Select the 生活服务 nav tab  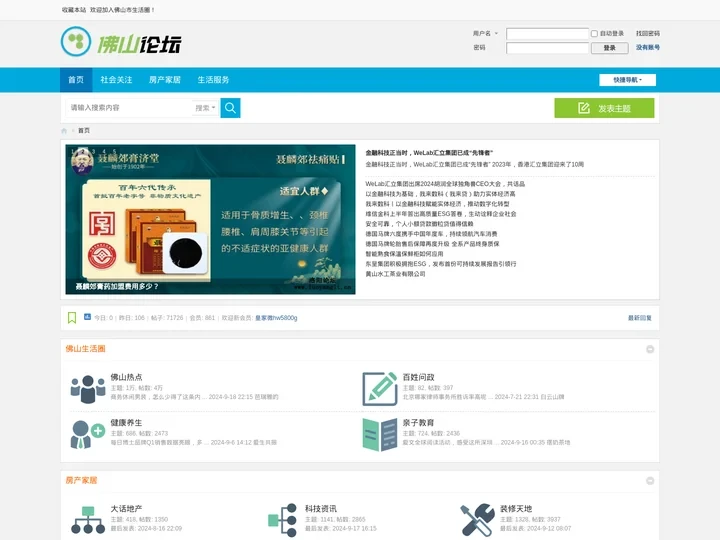(214, 80)
